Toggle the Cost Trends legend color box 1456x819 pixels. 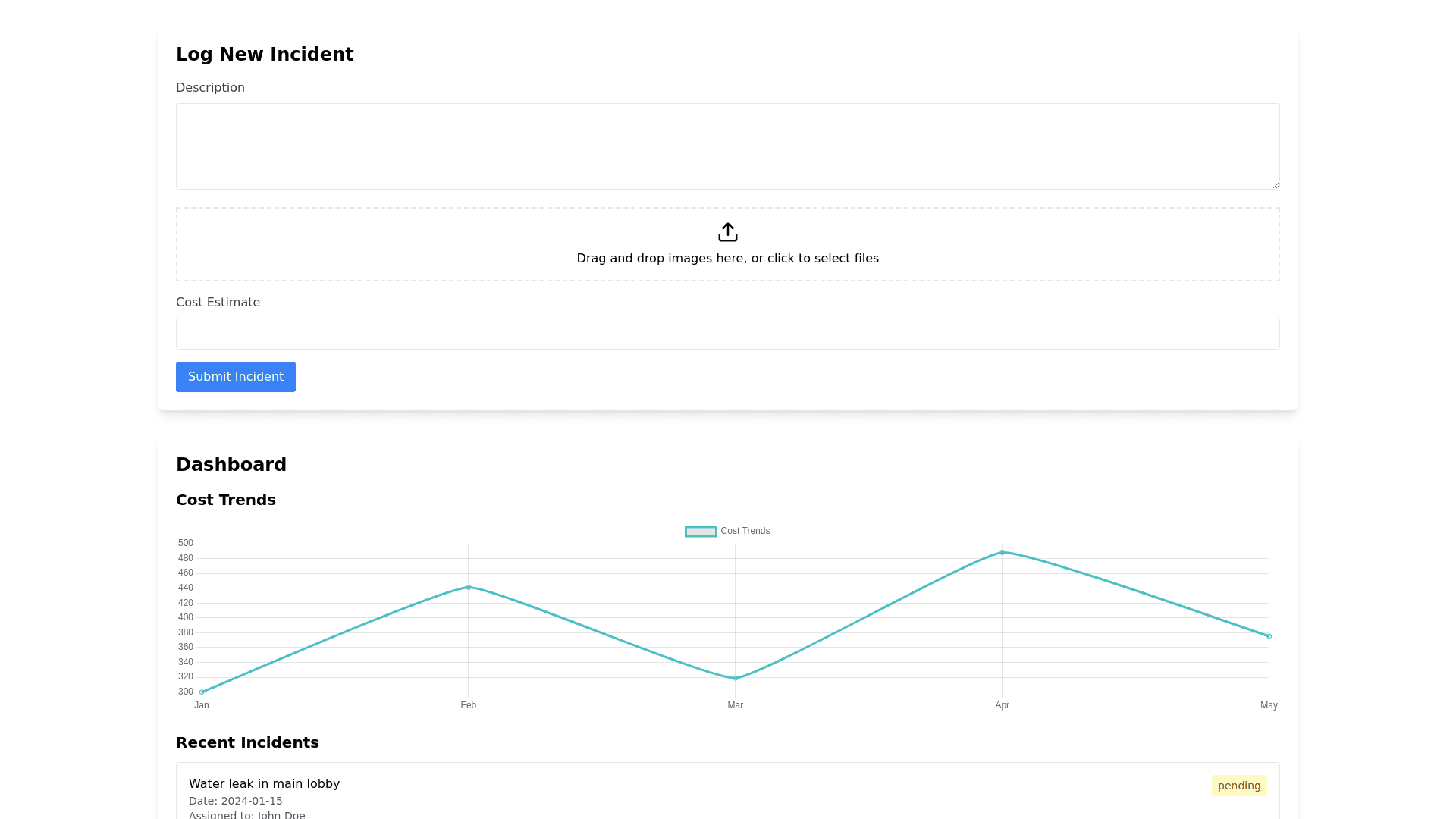[701, 532]
